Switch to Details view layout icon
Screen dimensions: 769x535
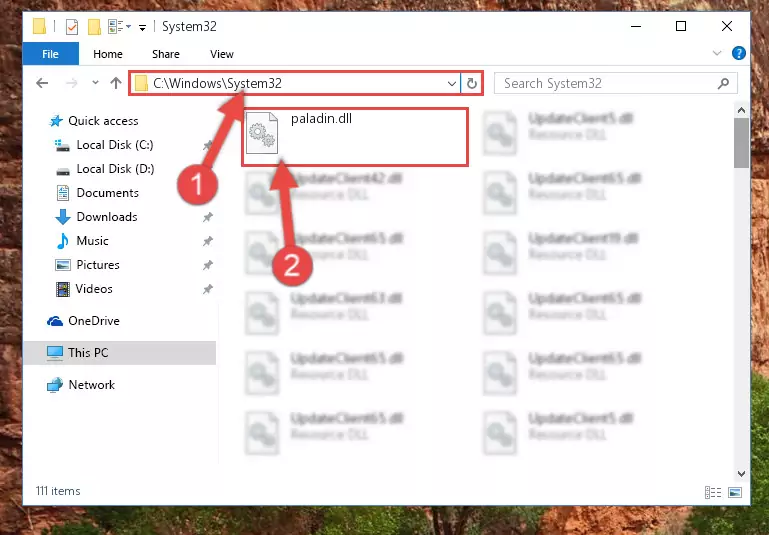coord(713,492)
